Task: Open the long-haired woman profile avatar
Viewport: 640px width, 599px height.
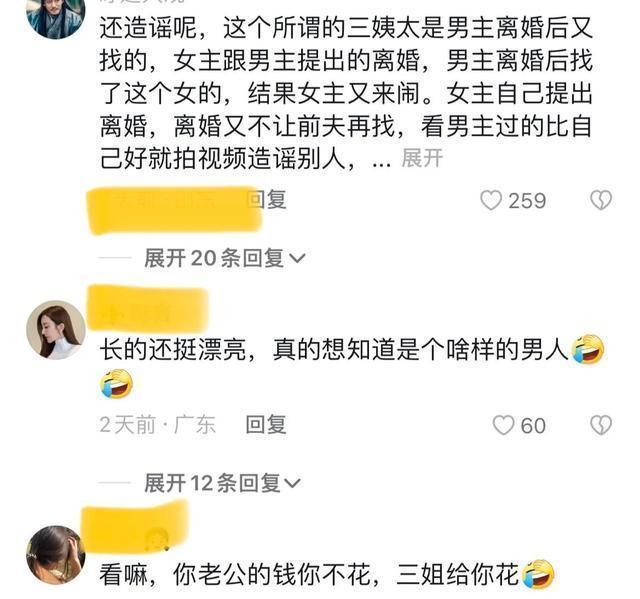Action: pyautogui.click(x=56, y=330)
